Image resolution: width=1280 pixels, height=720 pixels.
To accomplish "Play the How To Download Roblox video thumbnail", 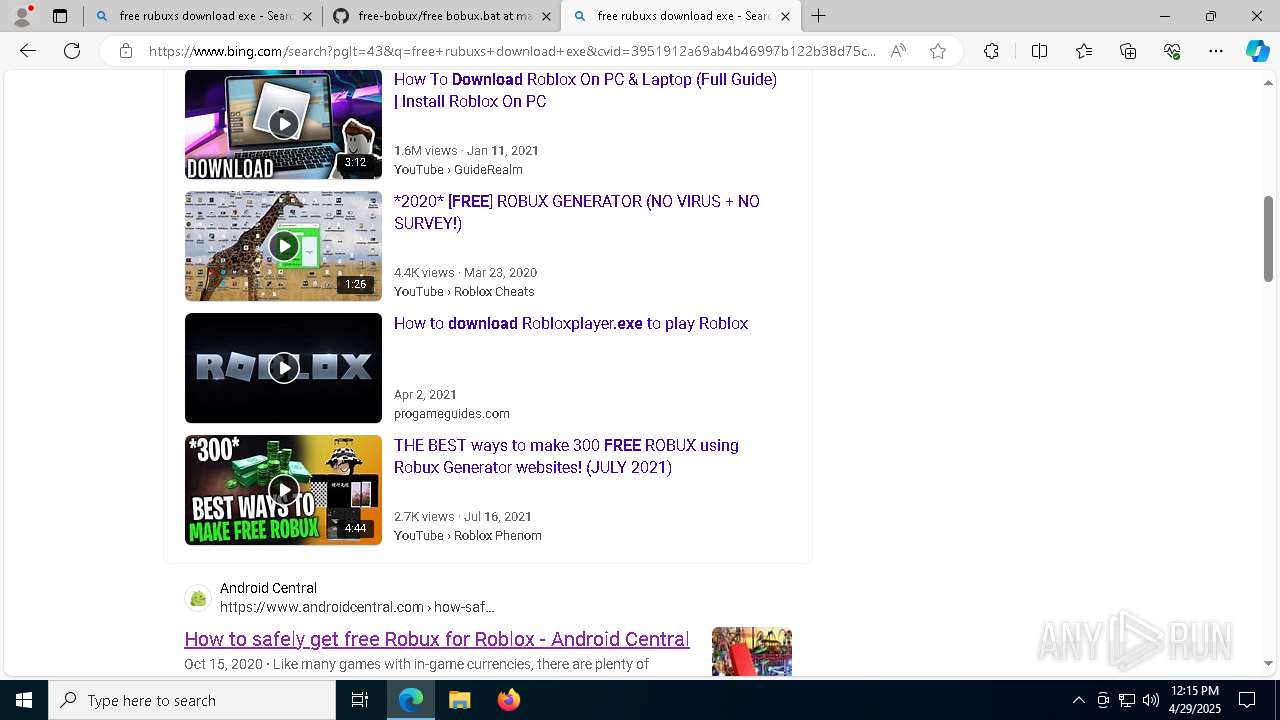I will coord(283,124).
